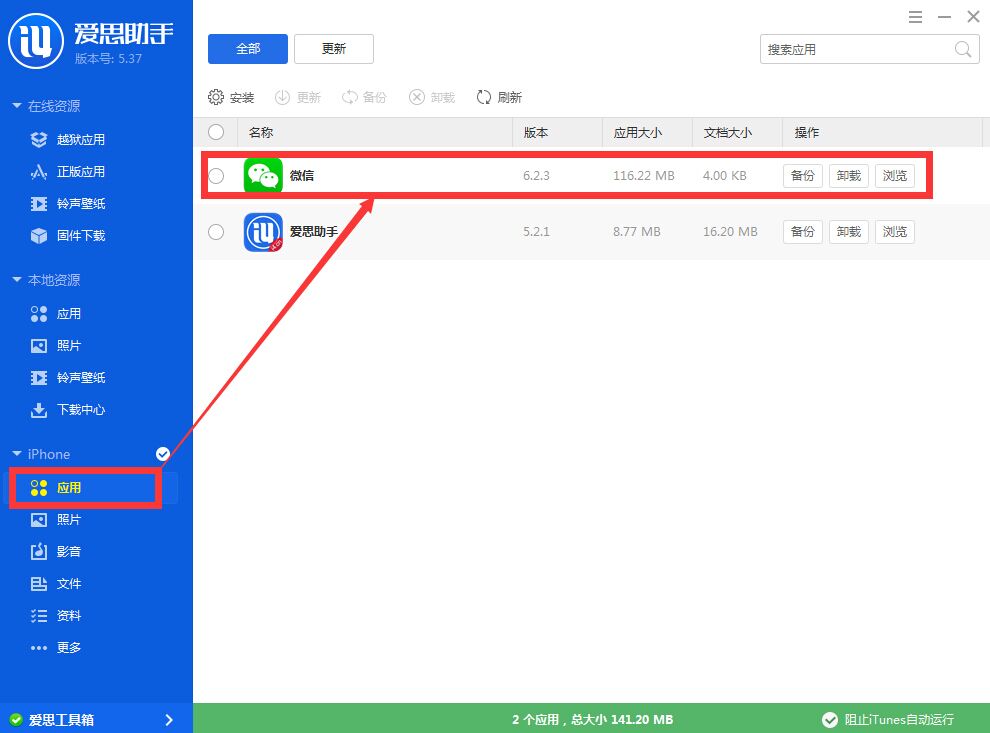
Task: Switch to the 更新 tab
Action: 334,48
